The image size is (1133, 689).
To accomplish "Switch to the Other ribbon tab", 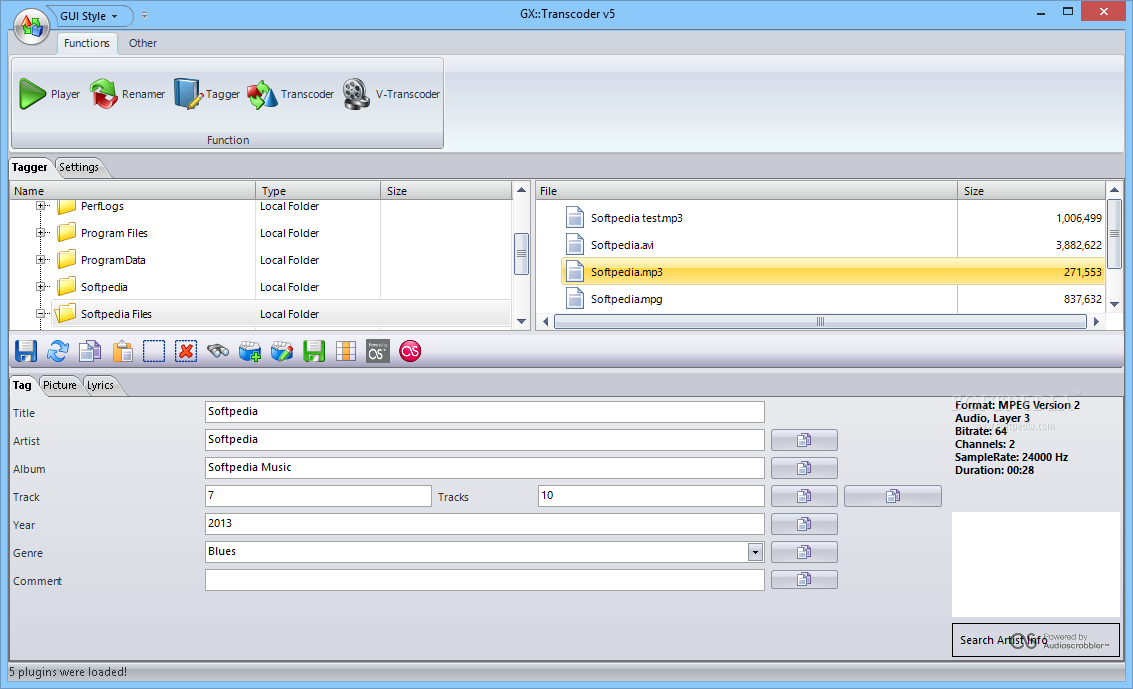I will (143, 43).
